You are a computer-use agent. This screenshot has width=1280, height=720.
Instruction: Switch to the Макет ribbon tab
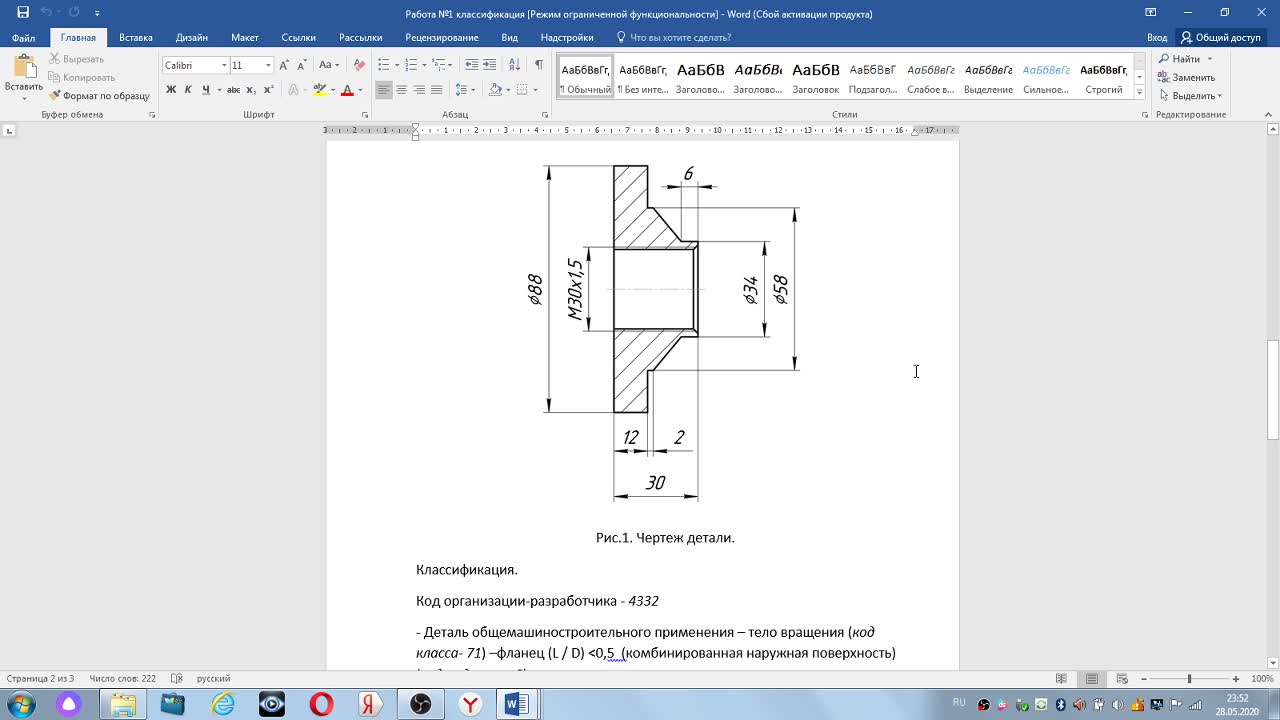click(245, 38)
